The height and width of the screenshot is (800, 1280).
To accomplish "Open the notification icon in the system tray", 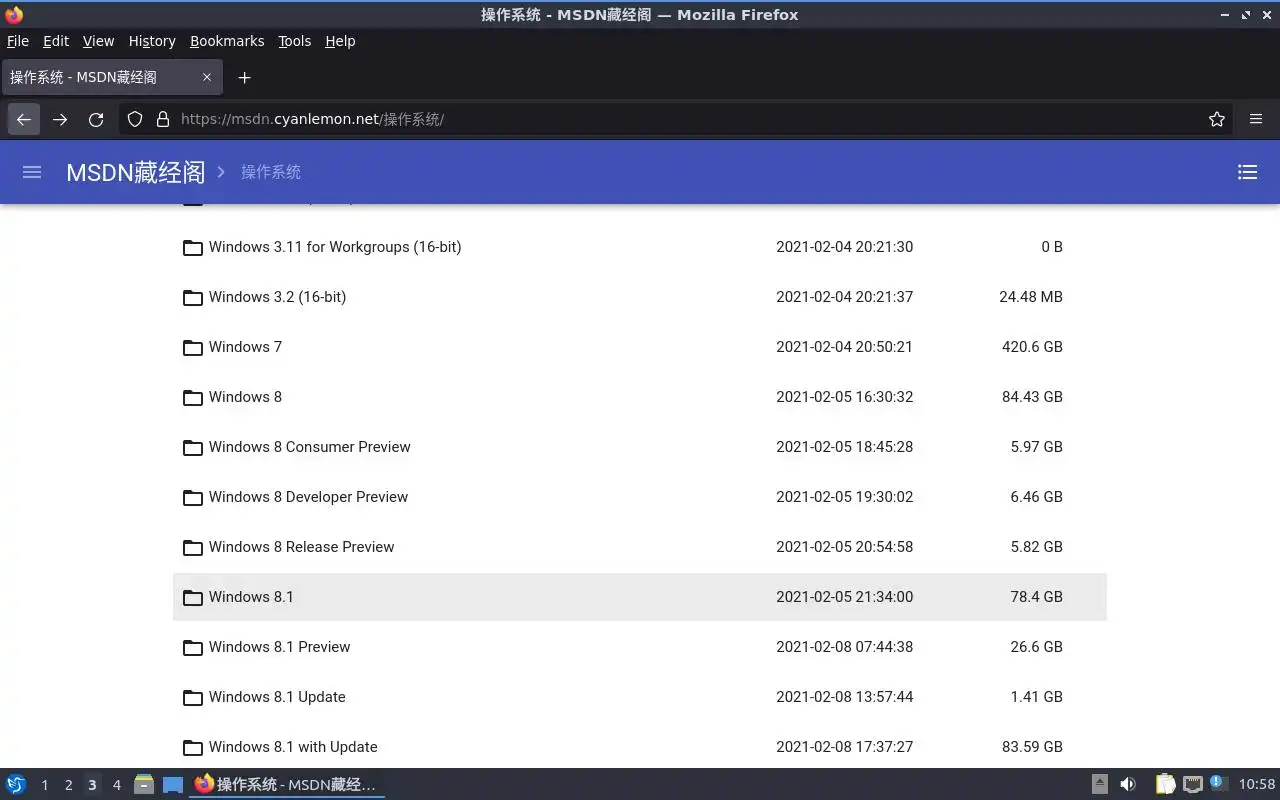I will pos(1218,783).
